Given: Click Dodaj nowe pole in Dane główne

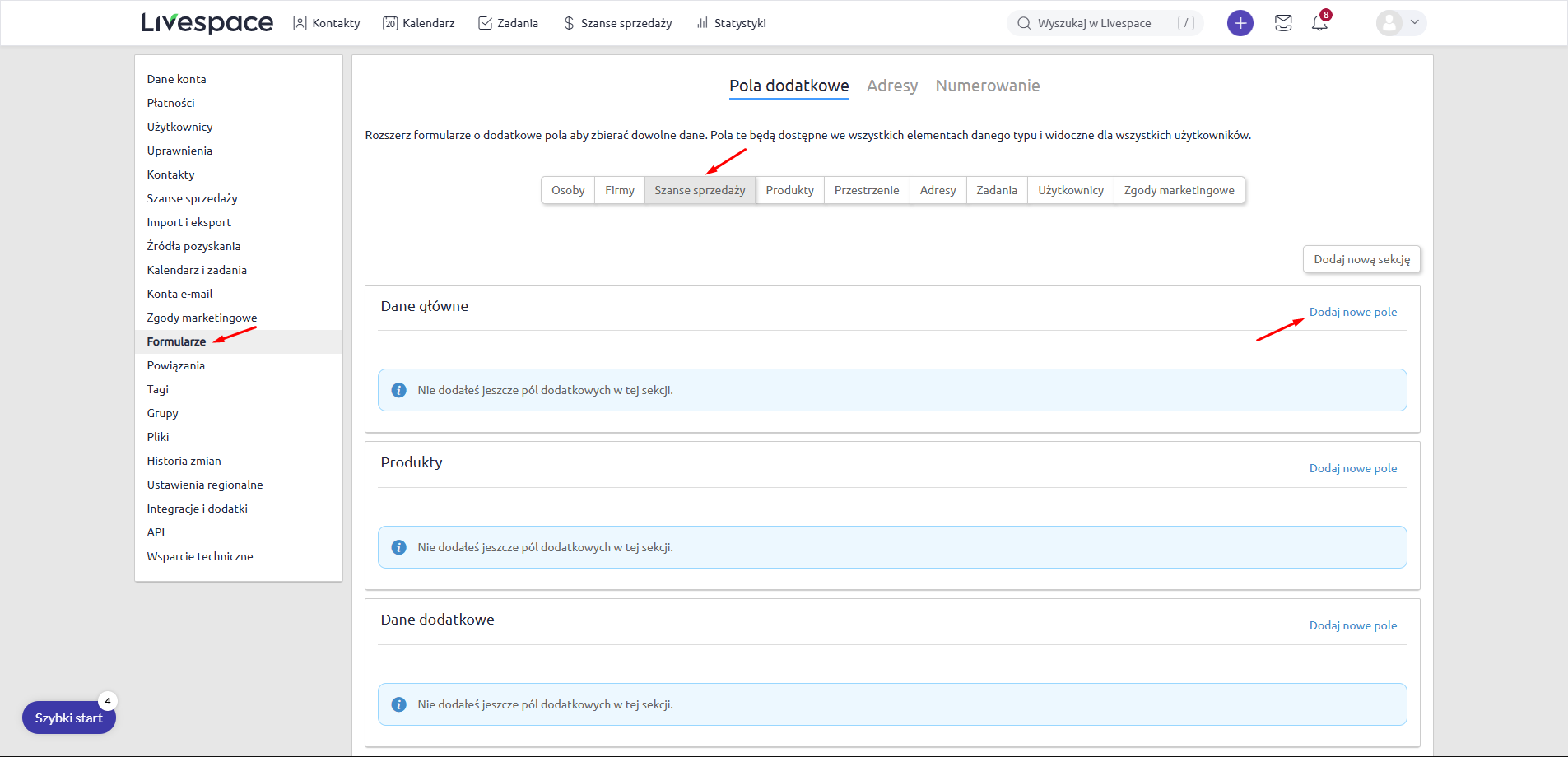Looking at the screenshot, I should [1352, 312].
